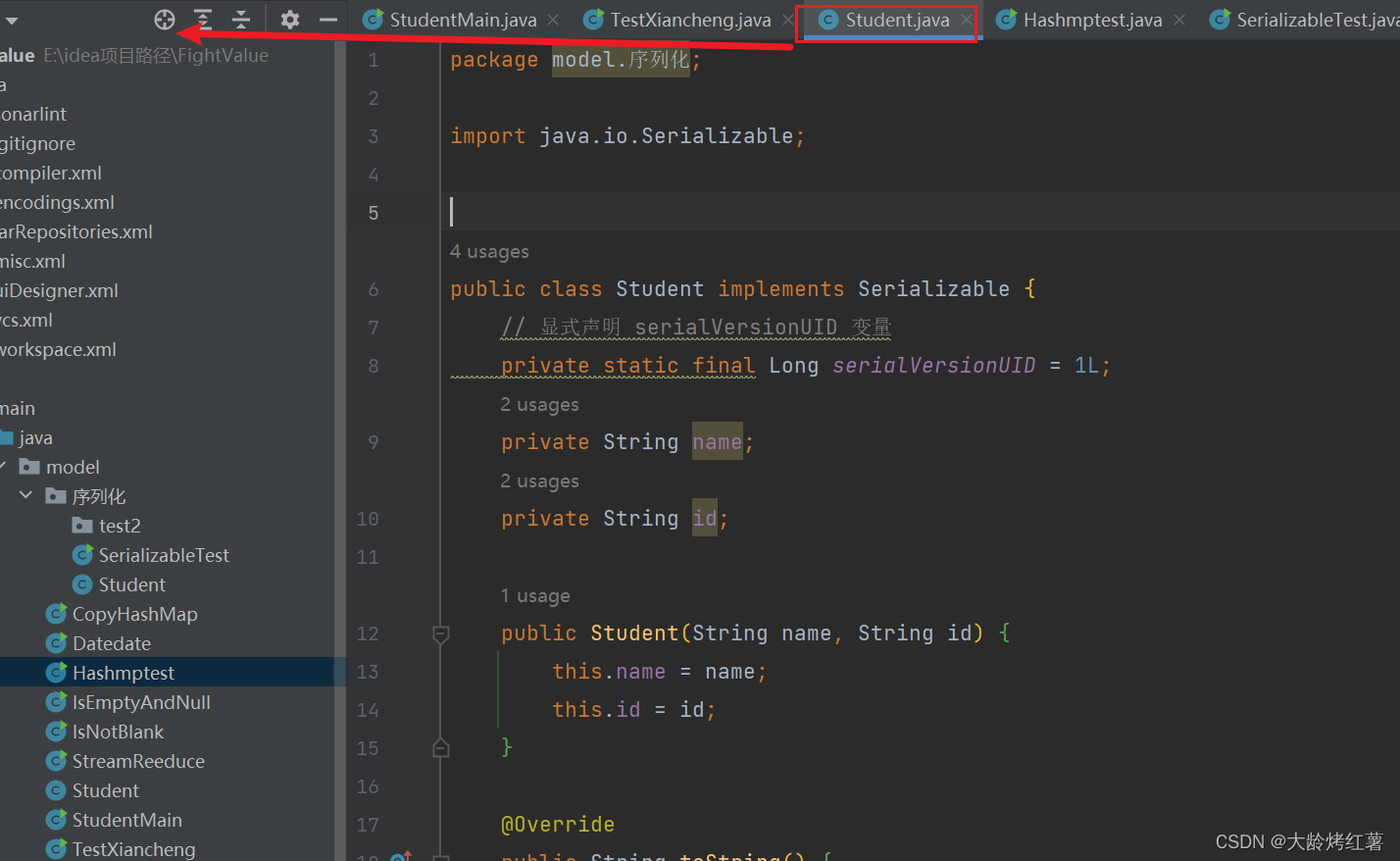Hide the project tool window

pyautogui.click(x=328, y=19)
